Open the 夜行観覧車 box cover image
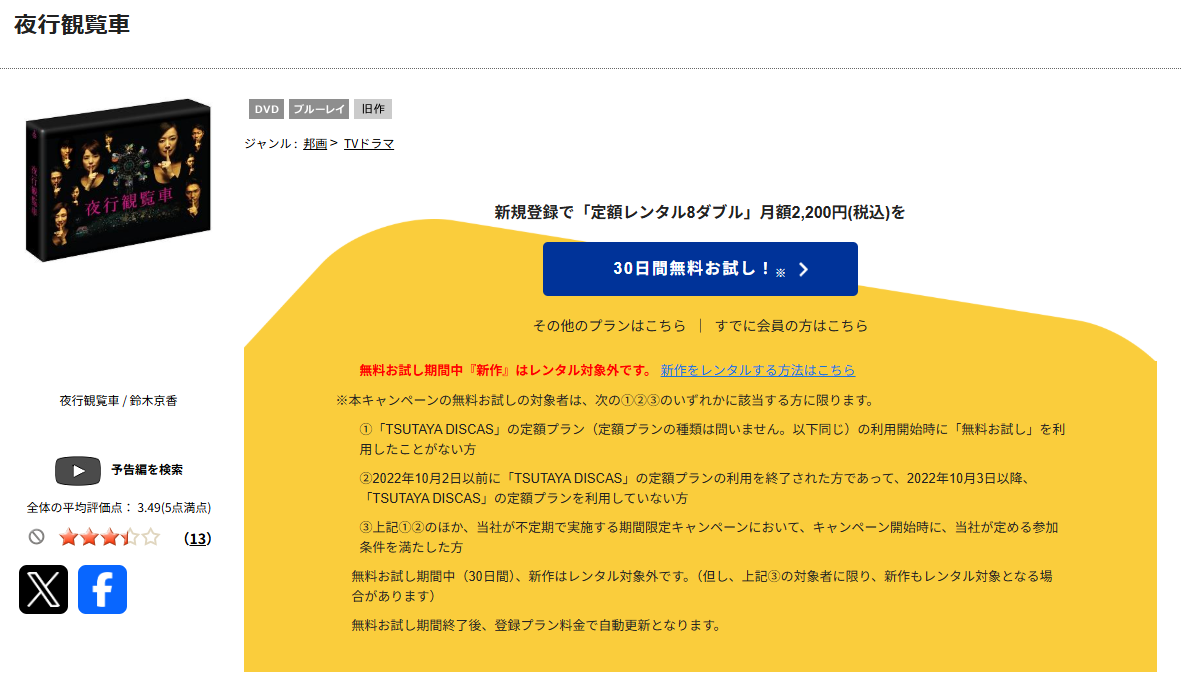The image size is (1181, 683). point(118,181)
